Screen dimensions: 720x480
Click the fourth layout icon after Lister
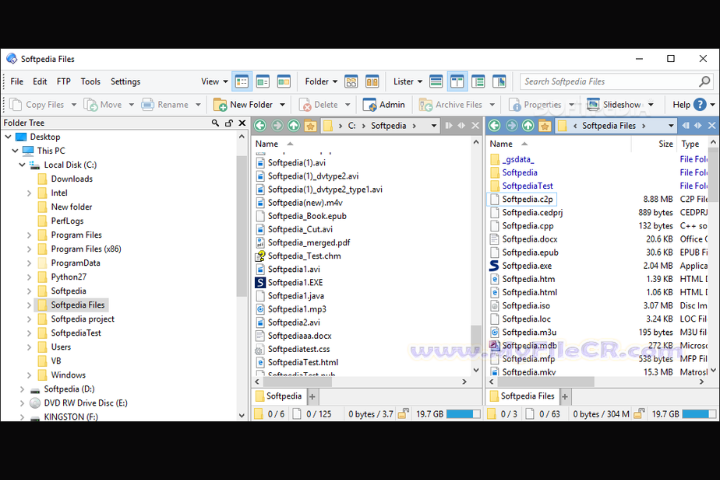pyautogui.click(x=499, y=82)
